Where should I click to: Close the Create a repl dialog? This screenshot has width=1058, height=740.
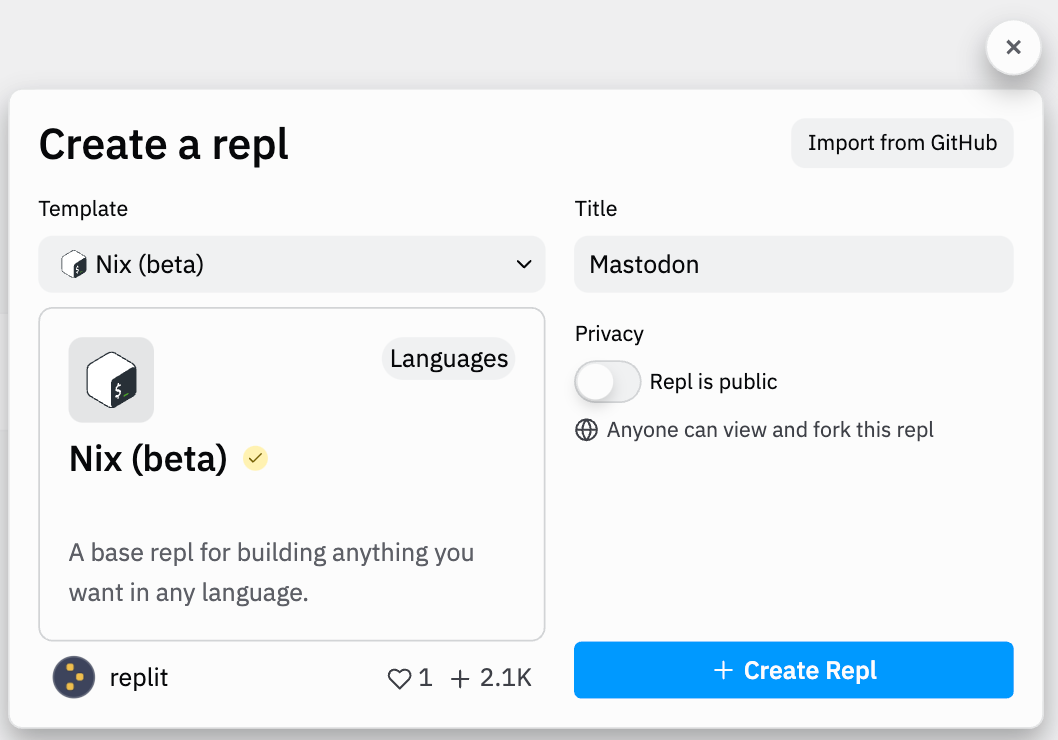1013,47
